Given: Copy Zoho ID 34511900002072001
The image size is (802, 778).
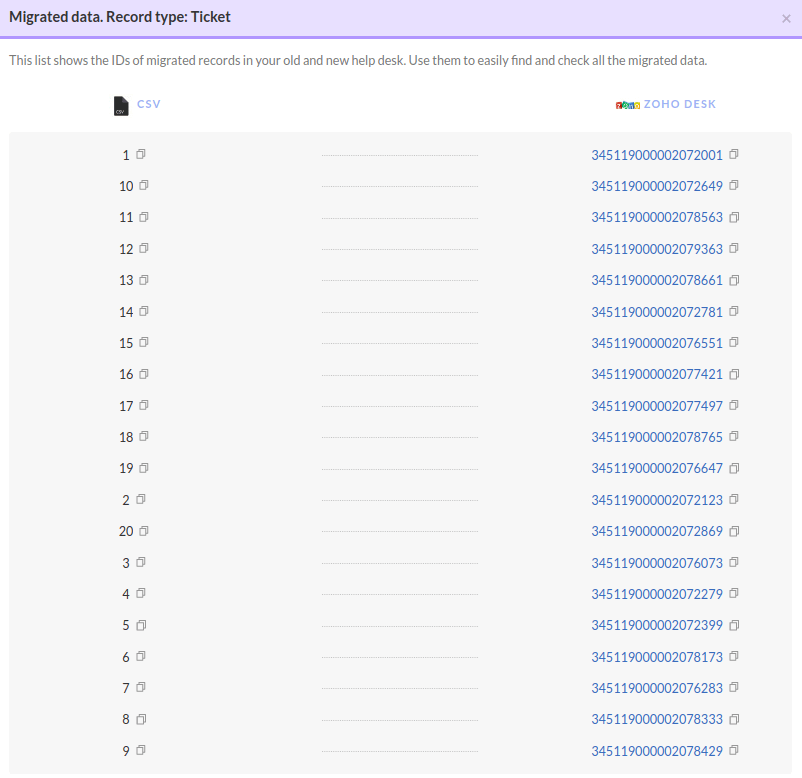Looking at the screenshot, I should pos(734,154).
